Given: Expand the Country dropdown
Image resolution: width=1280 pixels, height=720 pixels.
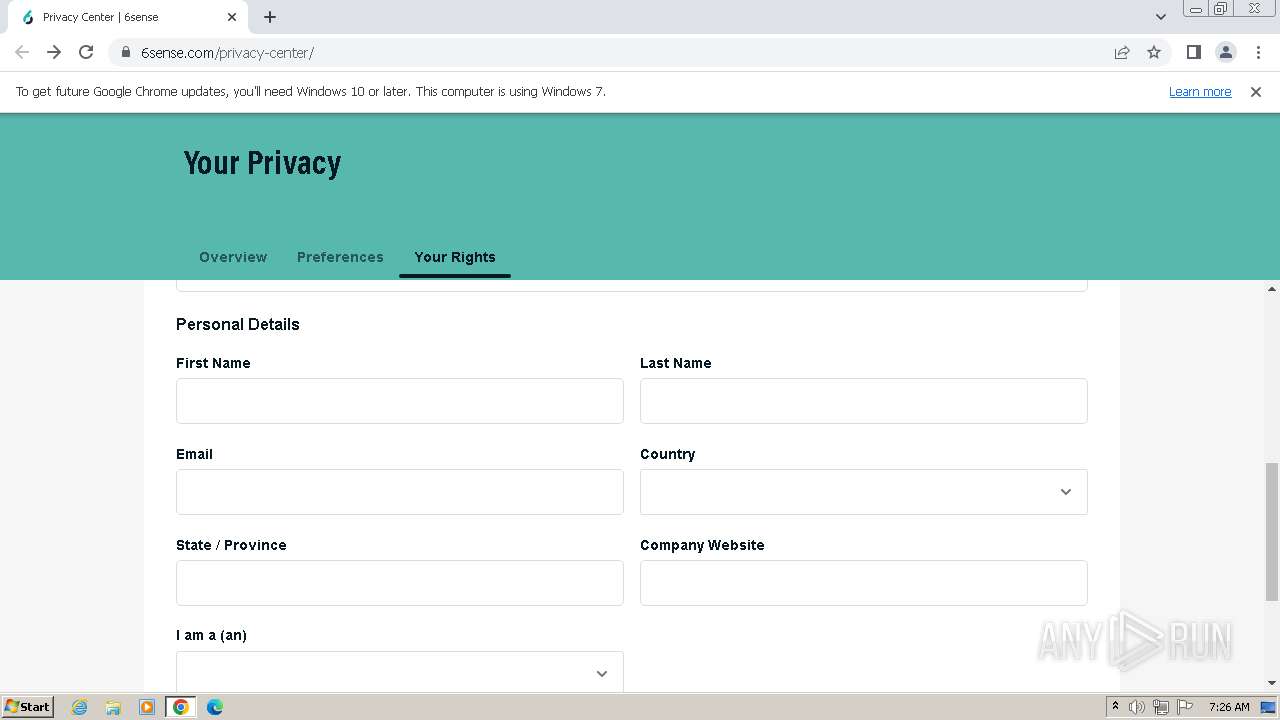Looking at the screenshot, I should pyautogui.click(x=864, y=492).
